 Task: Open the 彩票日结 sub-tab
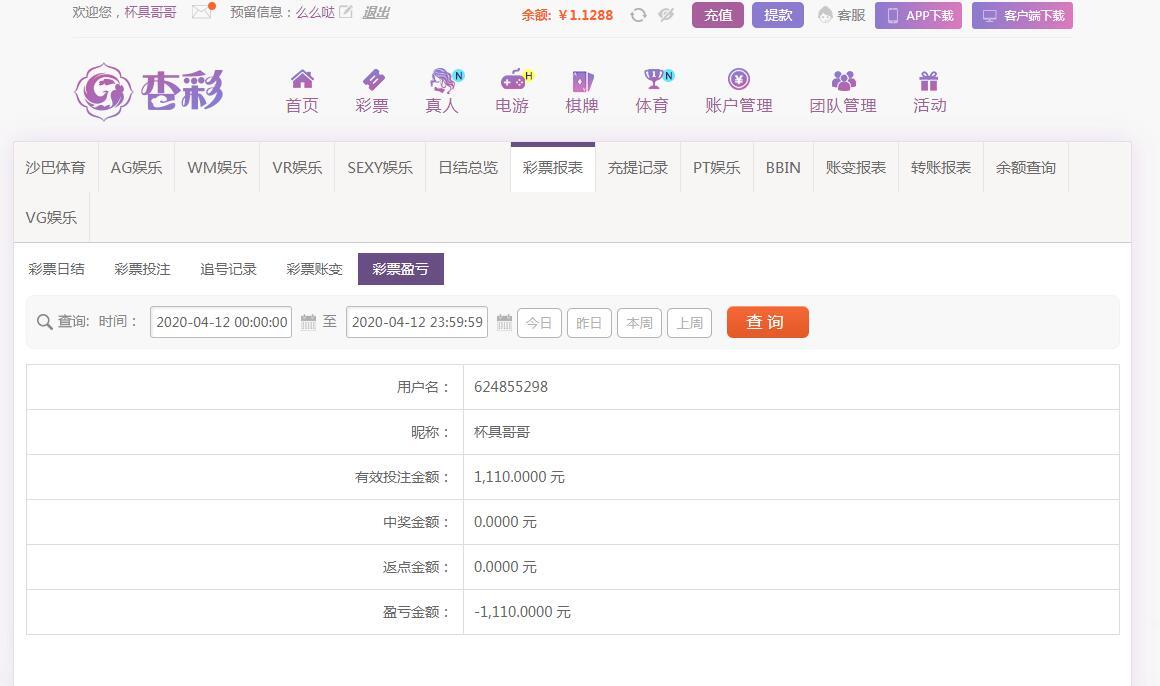point(56,269)
